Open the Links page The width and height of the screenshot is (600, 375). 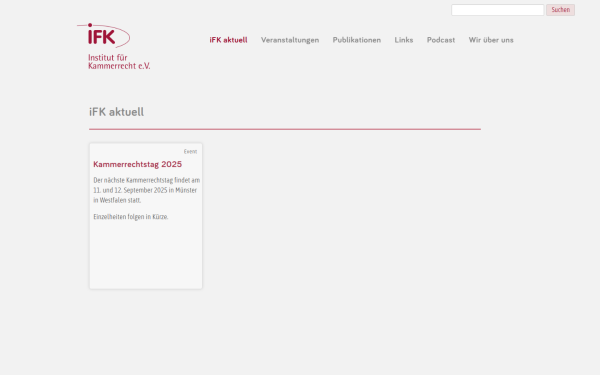pos(404,40)
